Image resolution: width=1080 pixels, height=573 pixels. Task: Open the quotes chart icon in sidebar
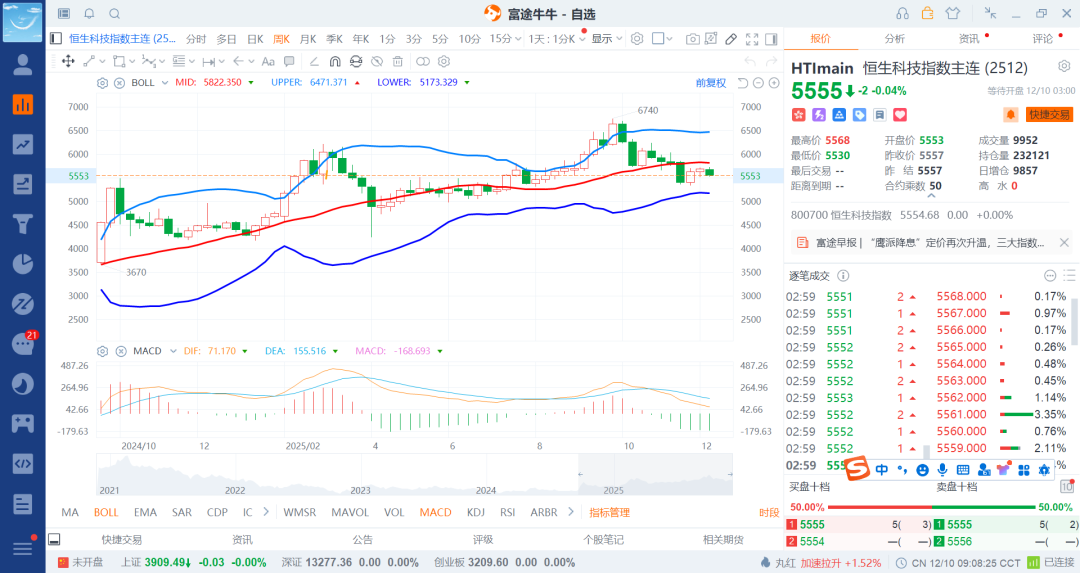pyautogui.click(x=23, y=105)
